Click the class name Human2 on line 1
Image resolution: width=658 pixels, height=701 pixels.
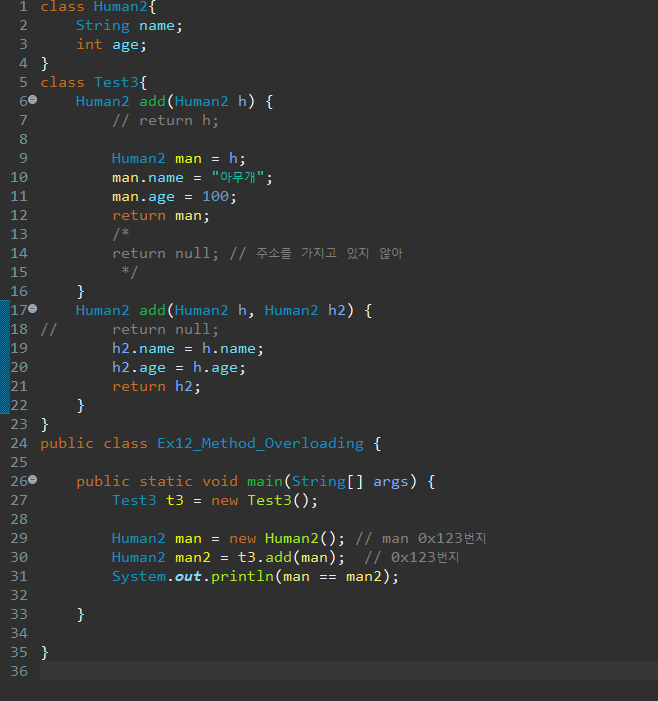[x=121, y=7]
